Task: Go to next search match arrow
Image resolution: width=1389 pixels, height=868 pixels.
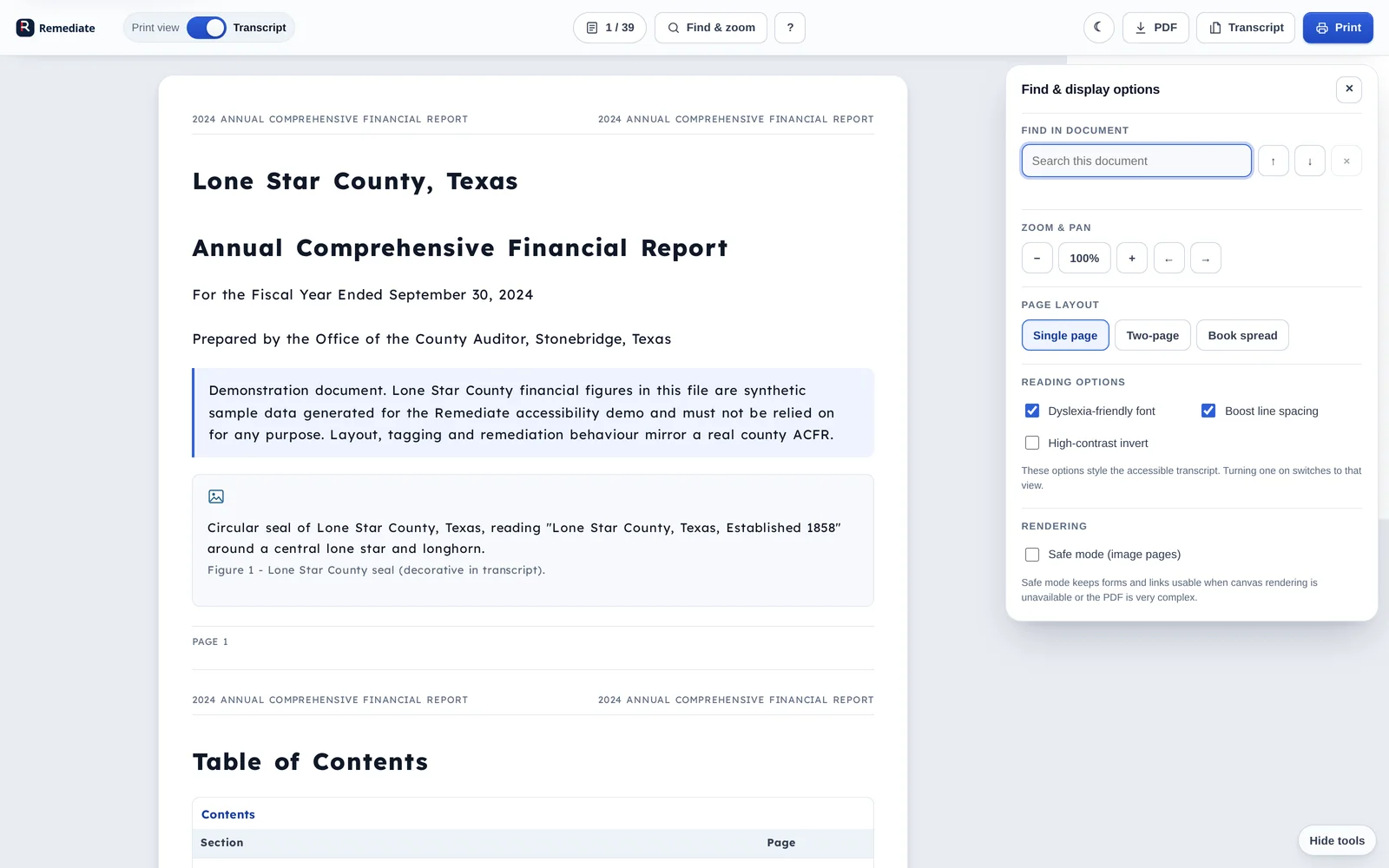Action: click(x=1310, y=161)
